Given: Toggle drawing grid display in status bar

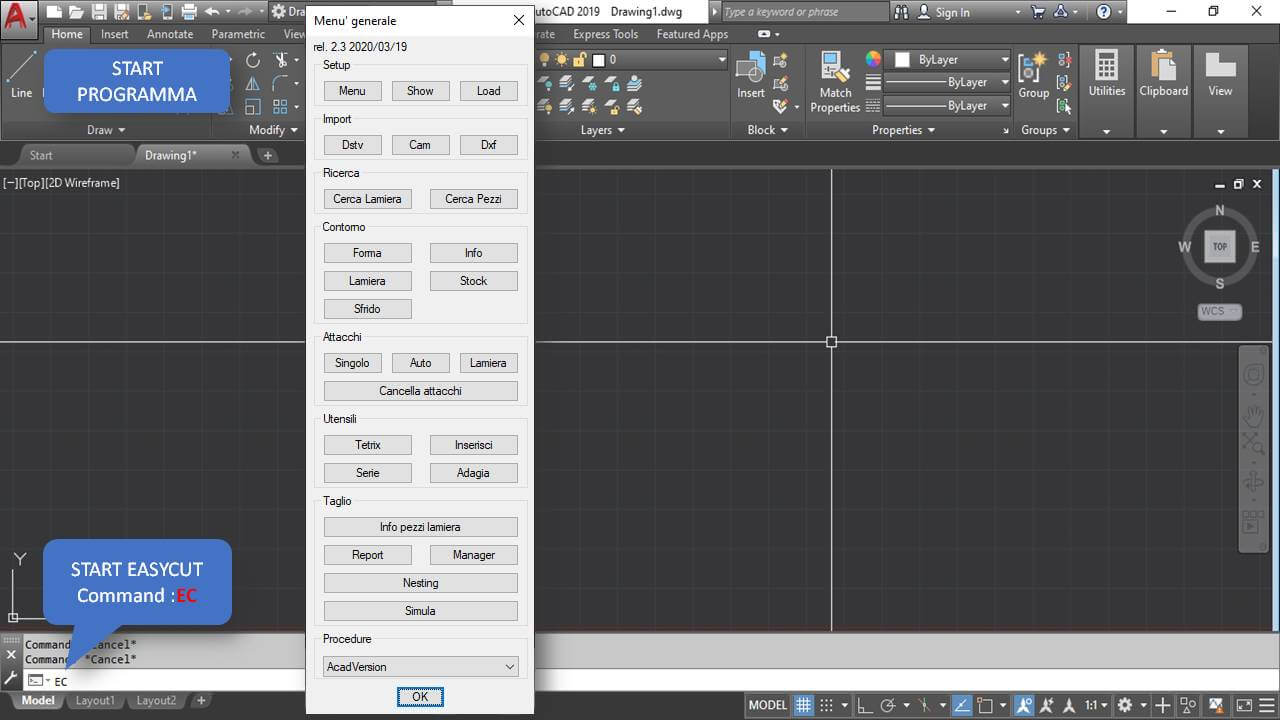Looking at the screenshot, I should tap(803, 705).
